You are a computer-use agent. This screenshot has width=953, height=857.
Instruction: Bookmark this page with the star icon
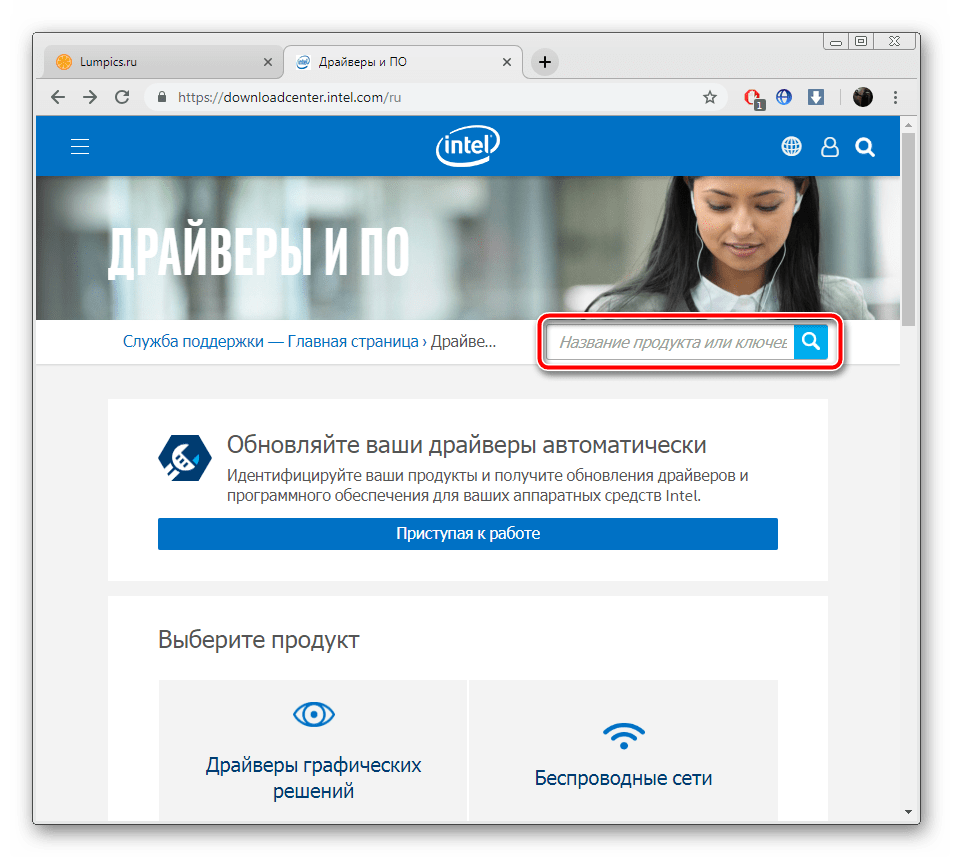710,97
